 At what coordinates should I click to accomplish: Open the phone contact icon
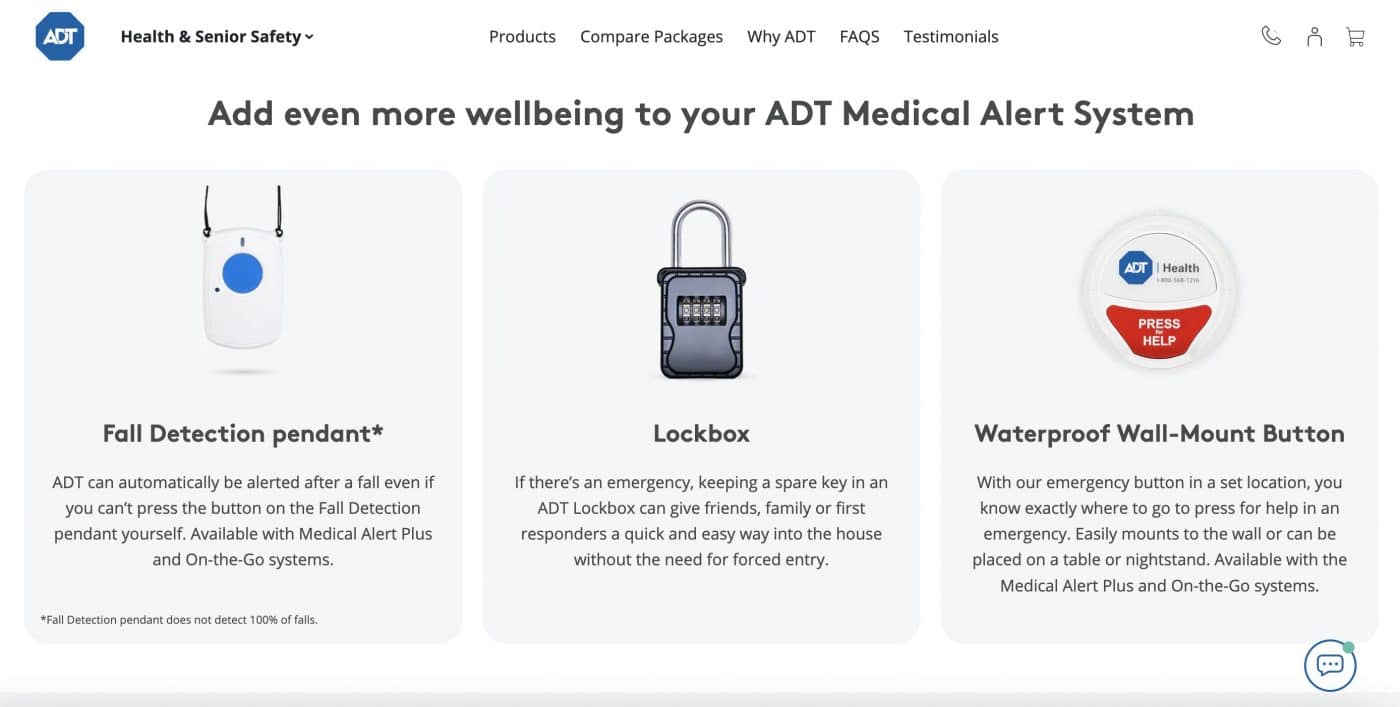[1270, 35]
